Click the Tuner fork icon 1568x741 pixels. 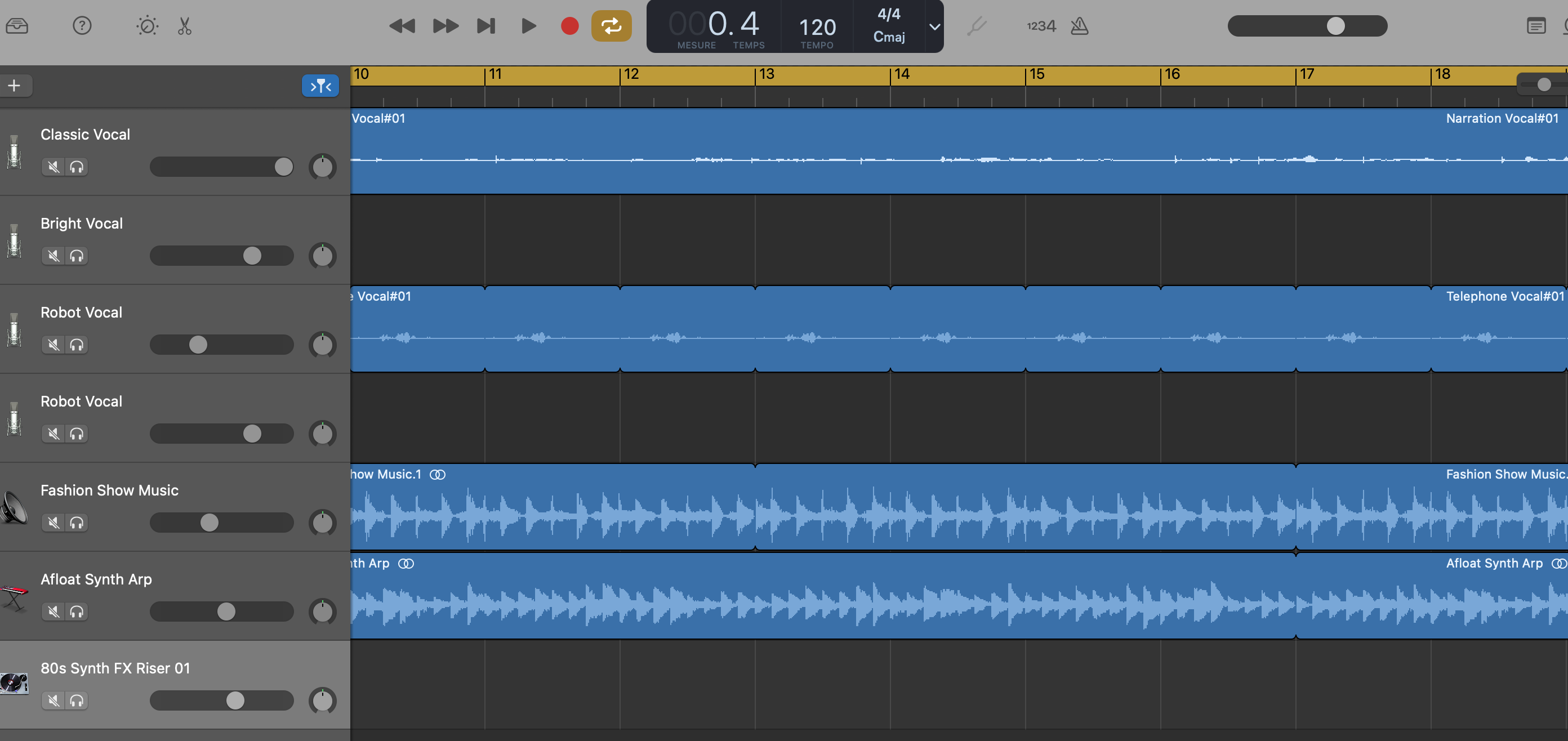pos(977,26)
